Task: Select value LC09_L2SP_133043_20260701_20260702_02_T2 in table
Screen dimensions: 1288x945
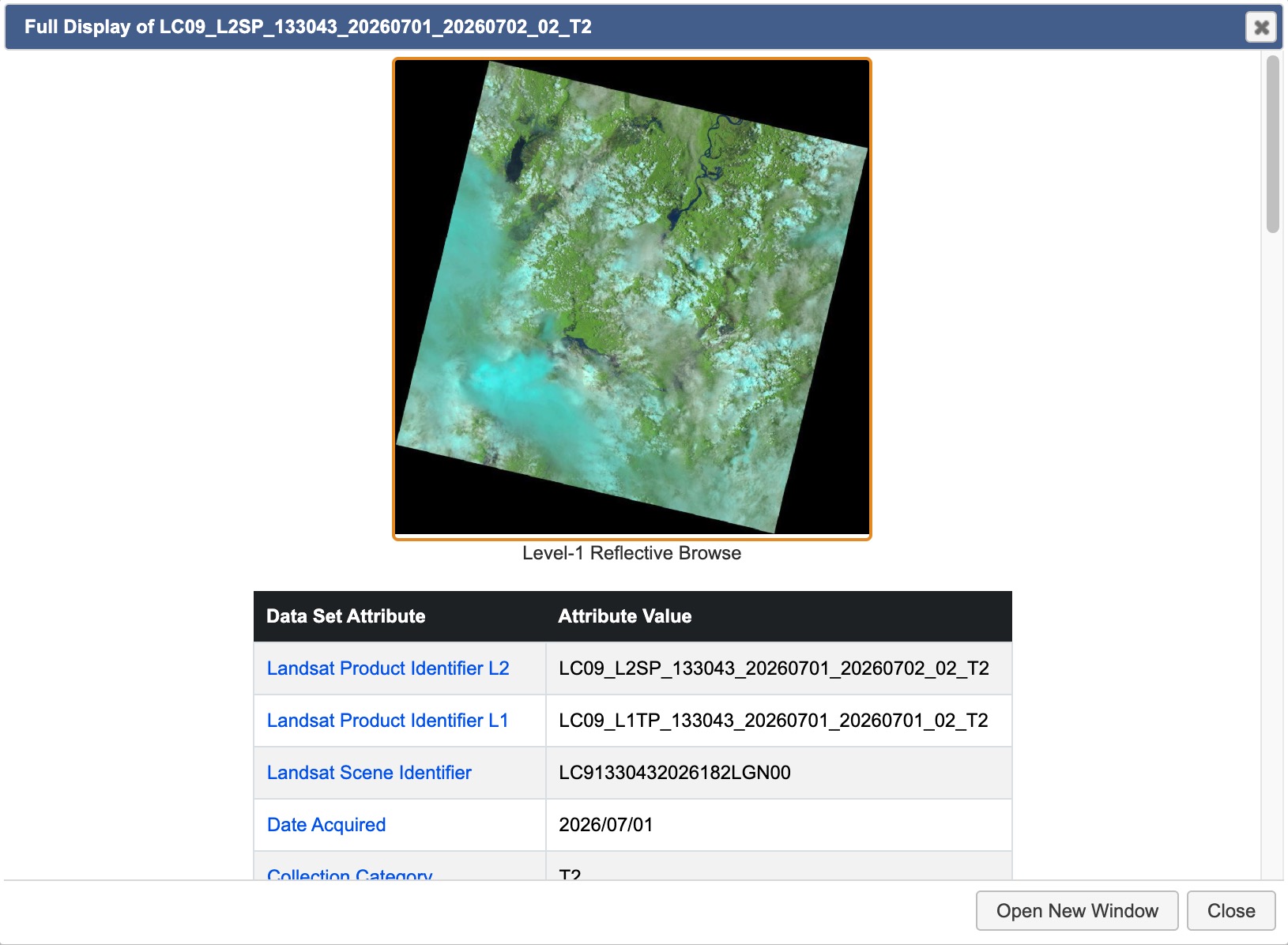Action: pyautogui.click(x=774, y=668)
